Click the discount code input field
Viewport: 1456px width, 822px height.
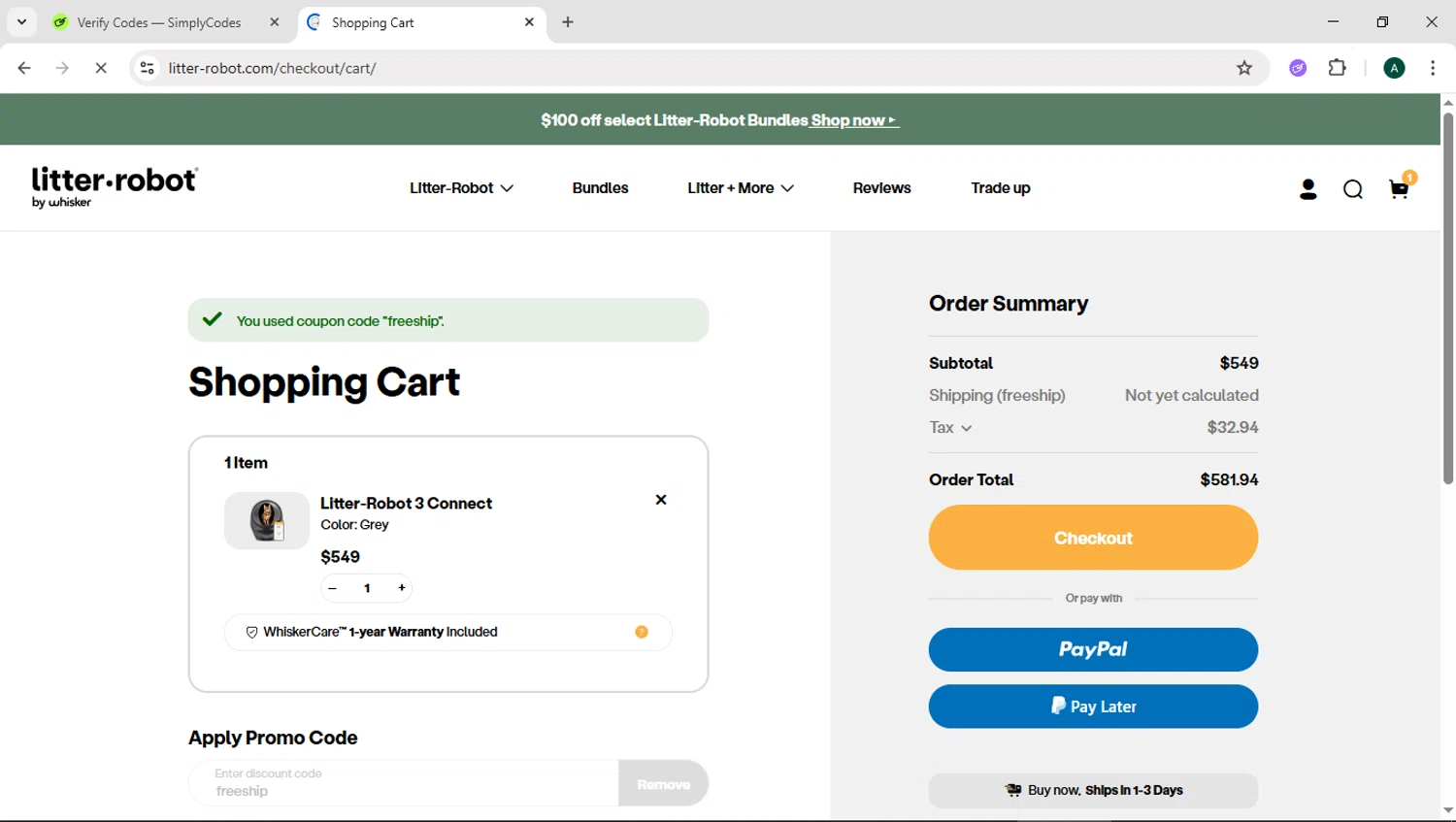(404, 783)
